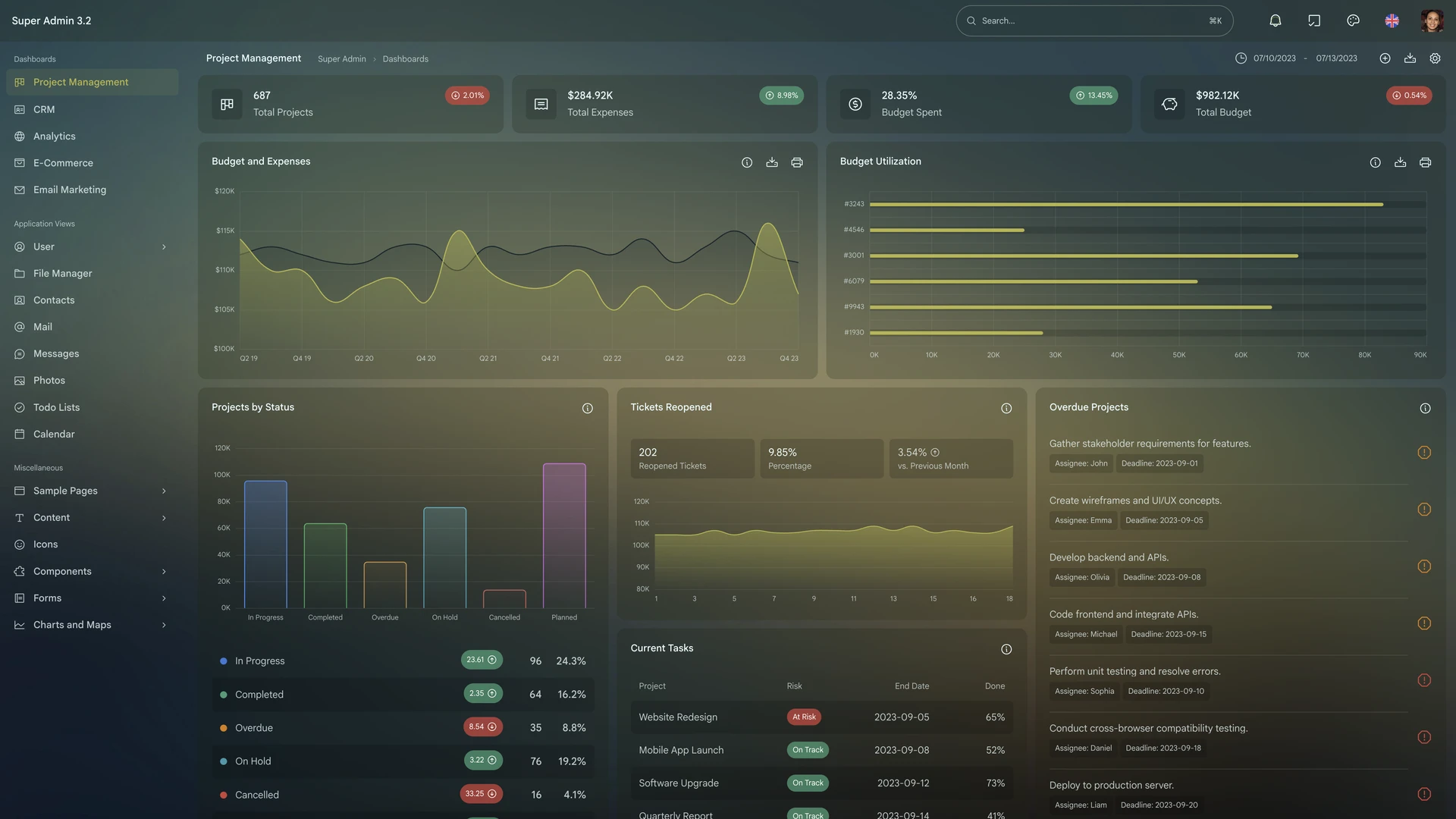Select Project Management in sidebar
Image resolution: width=1456 pixels, height=819 pixels.
pos(93,82)
